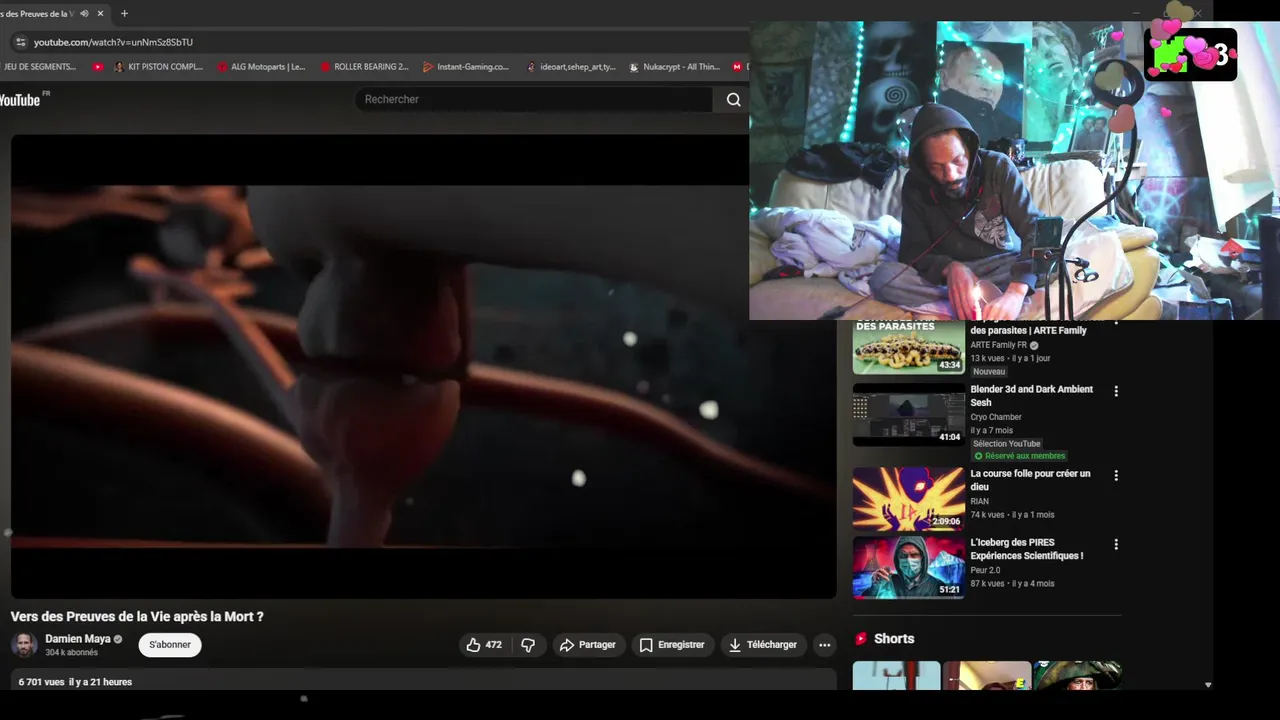Click the search magnifier button

point(733,99)
